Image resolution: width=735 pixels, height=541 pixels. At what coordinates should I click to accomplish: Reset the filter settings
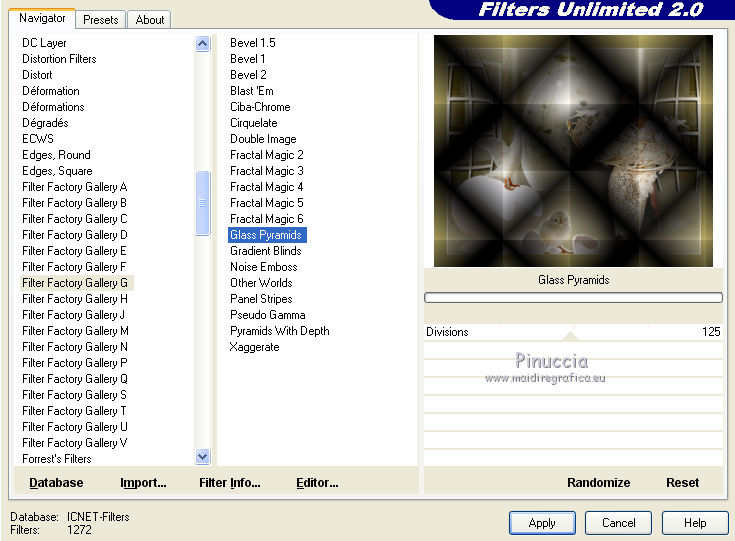click(x=682, y=482)
